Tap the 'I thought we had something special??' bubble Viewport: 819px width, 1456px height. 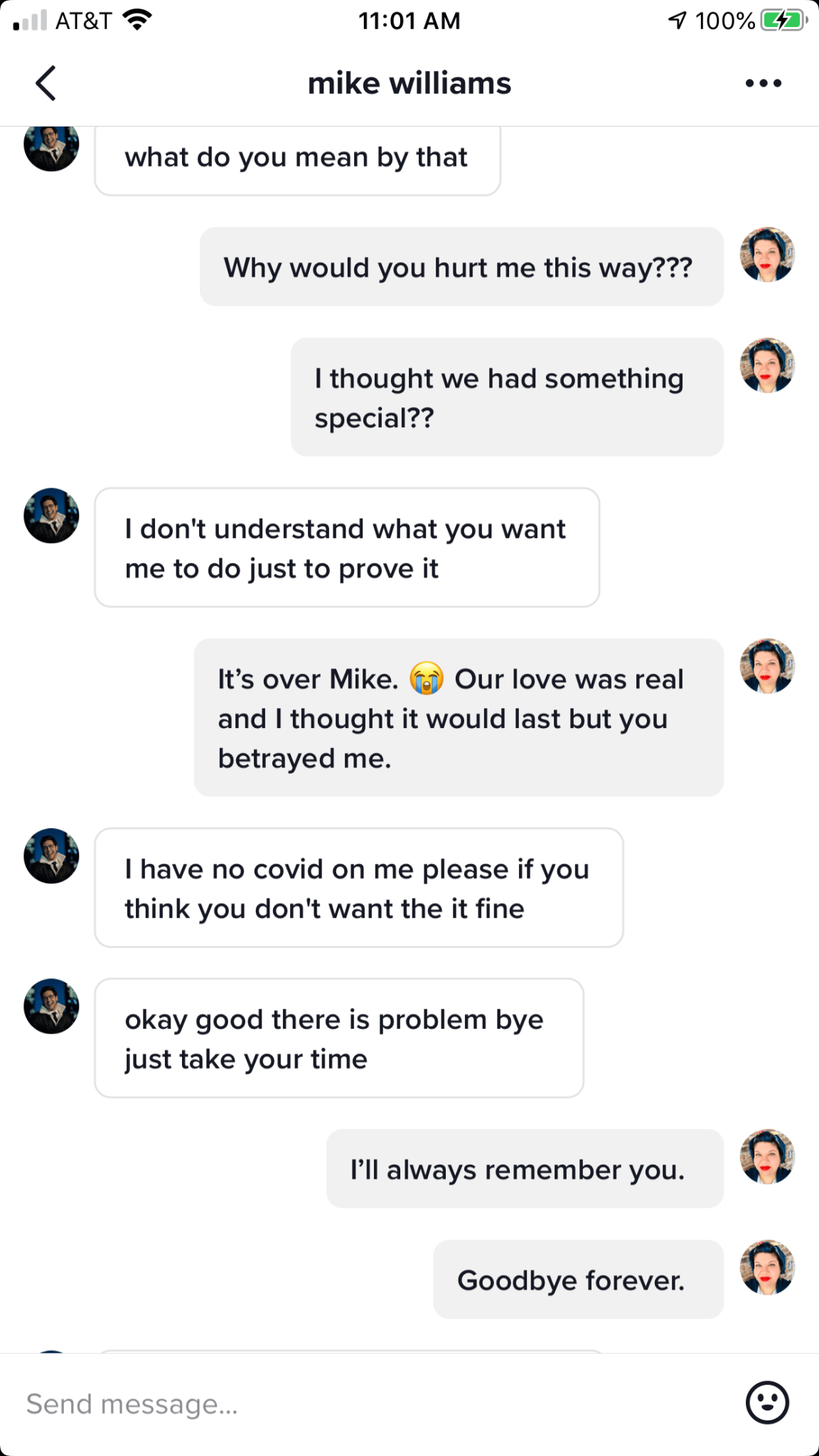pos(507,397)
